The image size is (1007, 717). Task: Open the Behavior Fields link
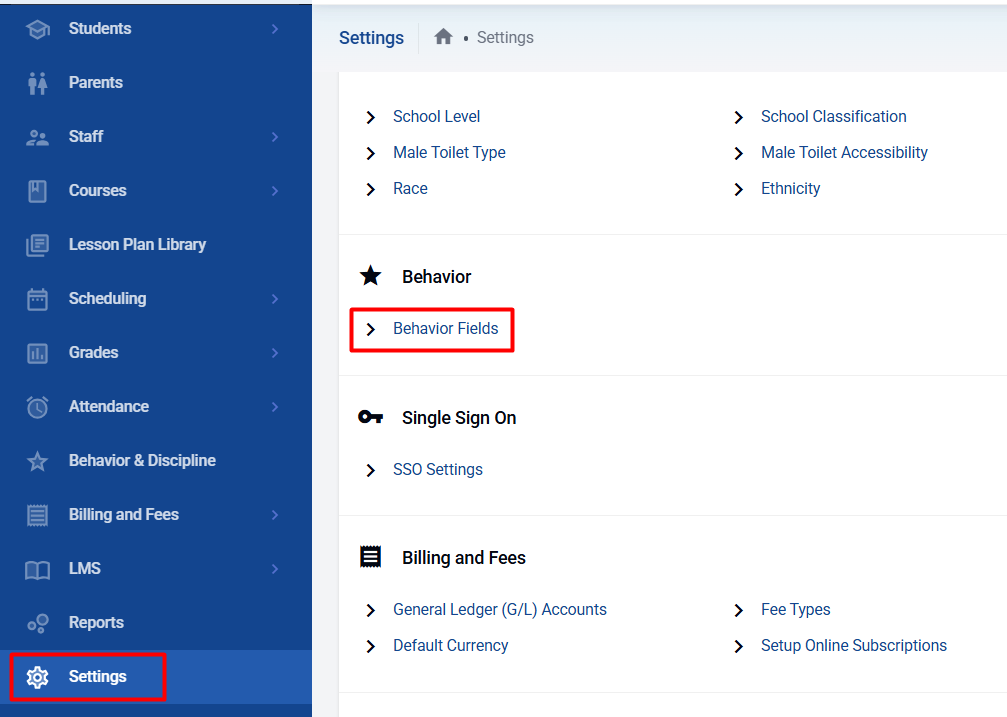point(445,329)
